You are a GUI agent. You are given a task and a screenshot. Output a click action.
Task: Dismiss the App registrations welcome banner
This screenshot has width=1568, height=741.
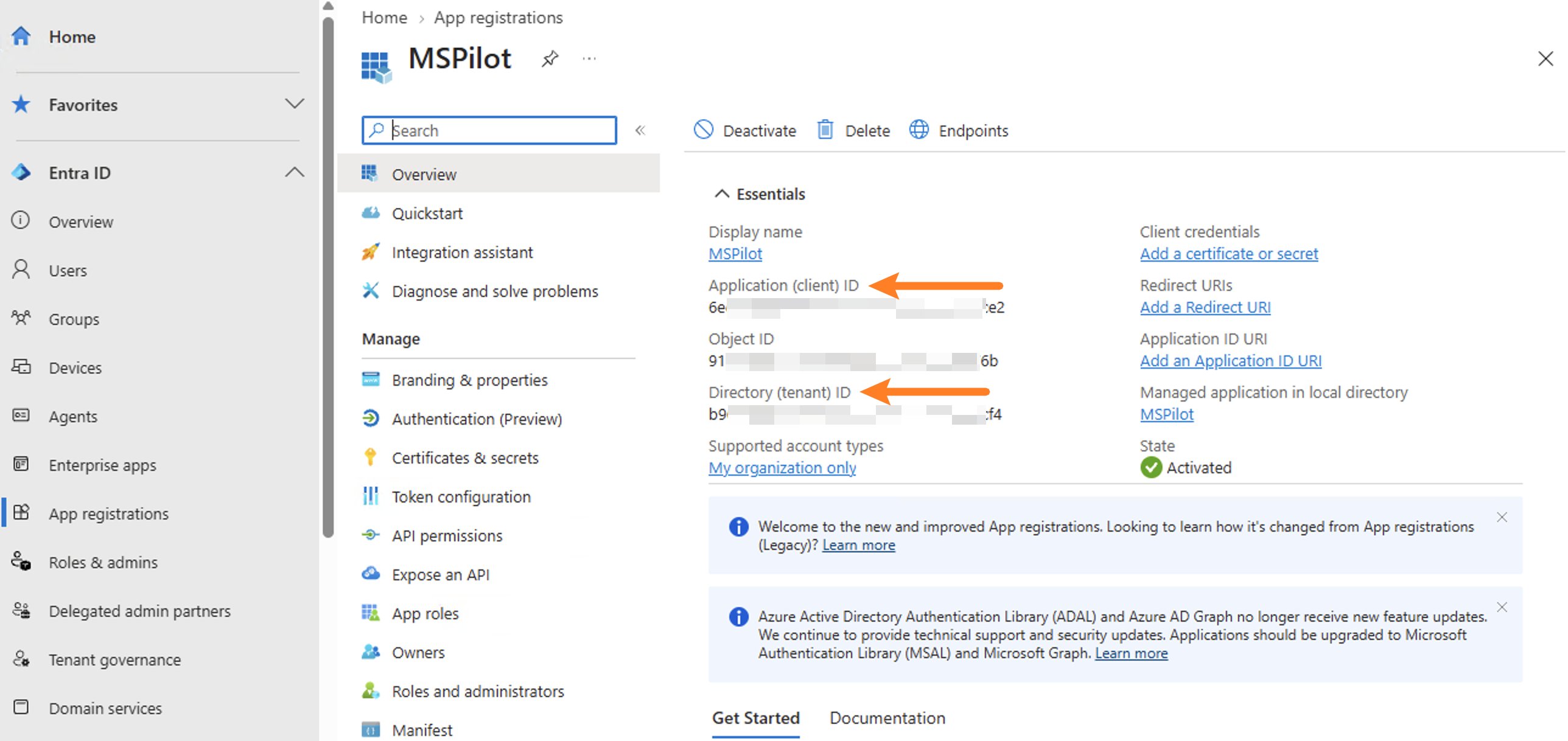(1502, 517)
